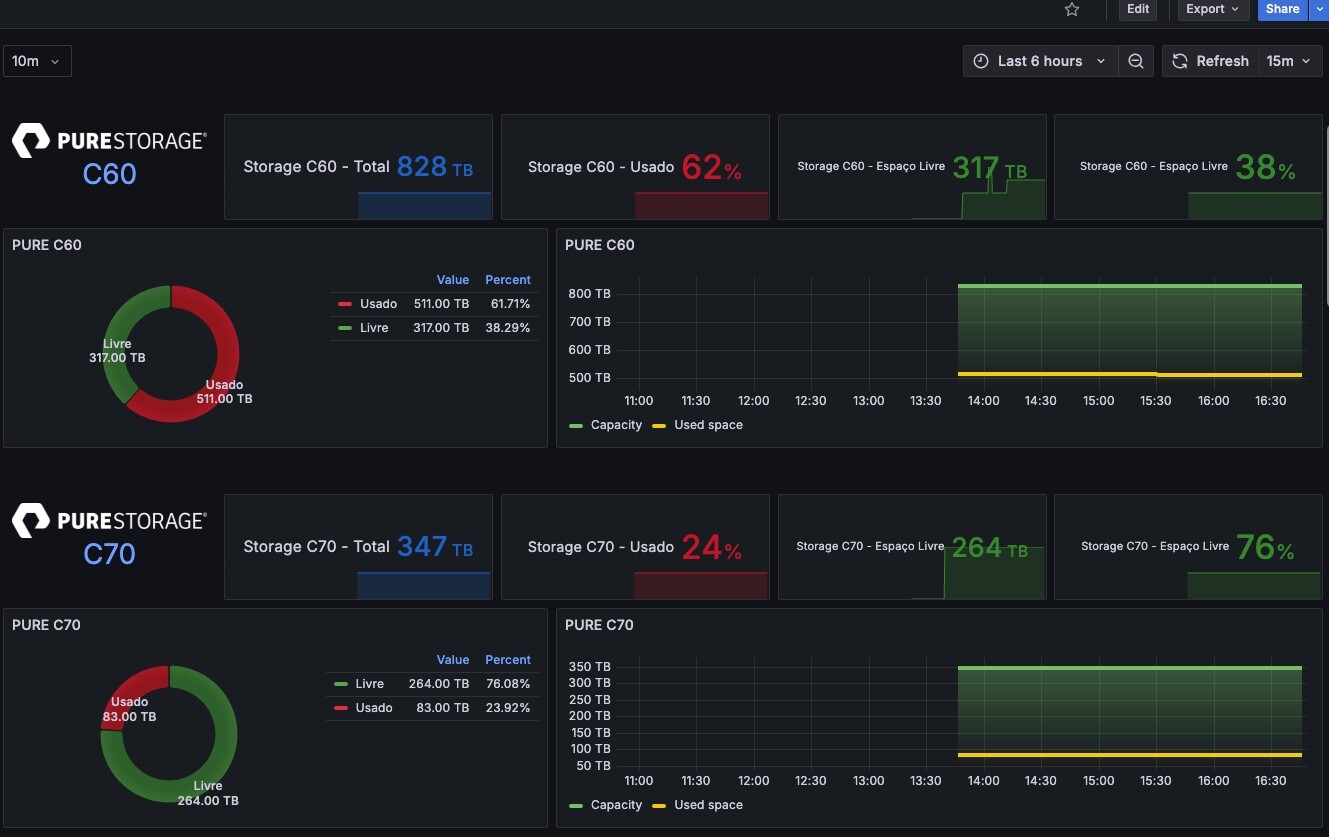This screenshot has width=1329, height=837.
Task: Sort by Percent column in PURE C70 legend
Action: (x=508, y=660)
